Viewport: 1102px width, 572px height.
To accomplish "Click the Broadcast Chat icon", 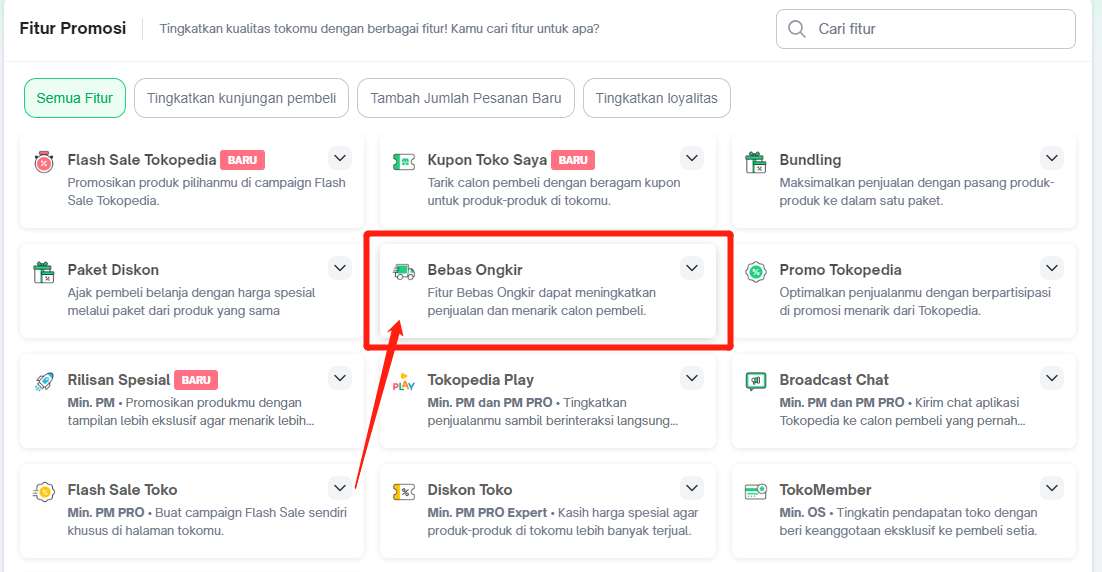I will click(756, 381).
